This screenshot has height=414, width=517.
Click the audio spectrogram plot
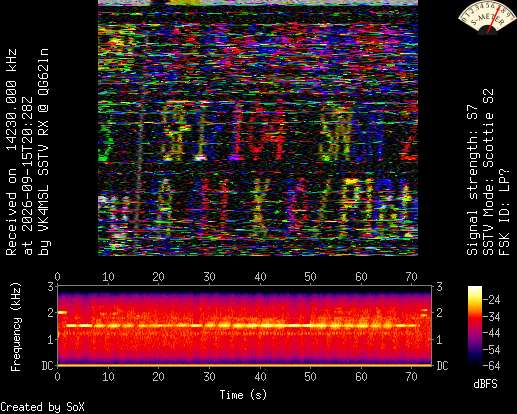pos(245,325)
